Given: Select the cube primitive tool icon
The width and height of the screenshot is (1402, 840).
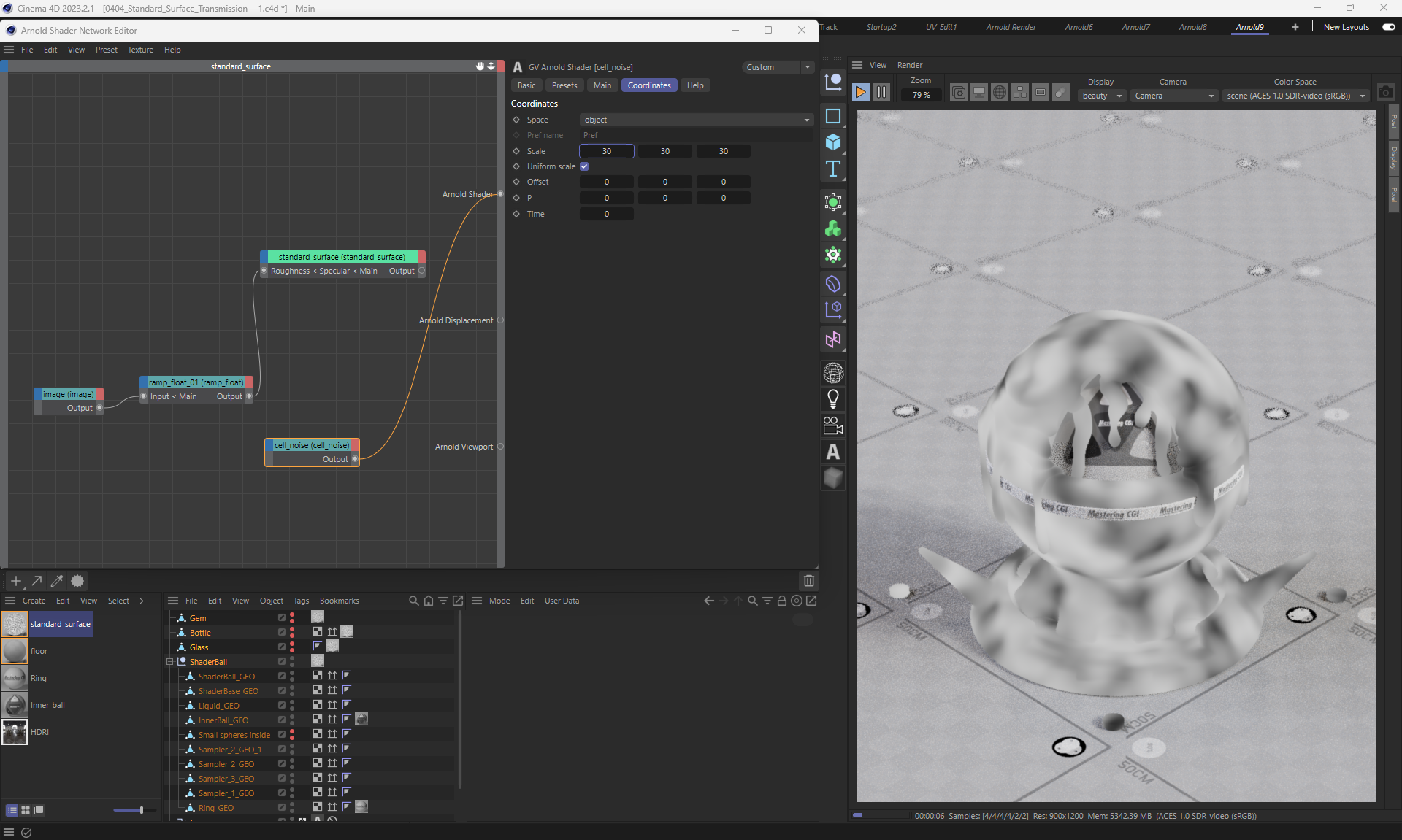Looking at the screenshot, I should (833, 142).
